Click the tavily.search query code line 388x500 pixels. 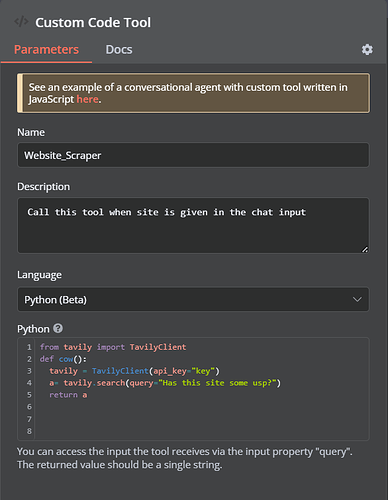click(x=165, y=383)
